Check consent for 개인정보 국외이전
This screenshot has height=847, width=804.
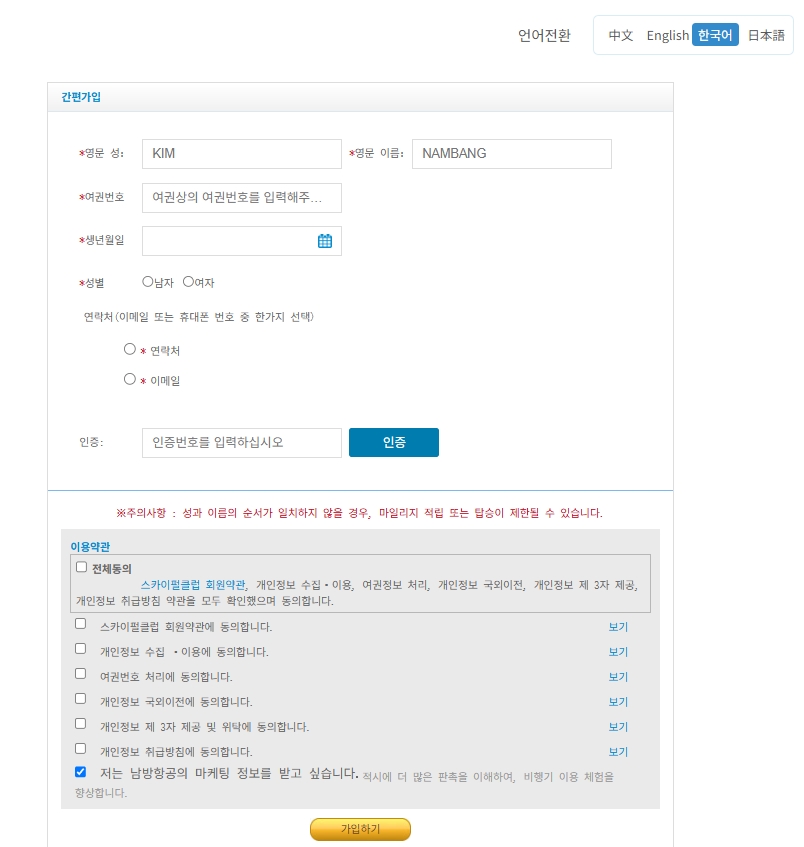tap(79, 697)
